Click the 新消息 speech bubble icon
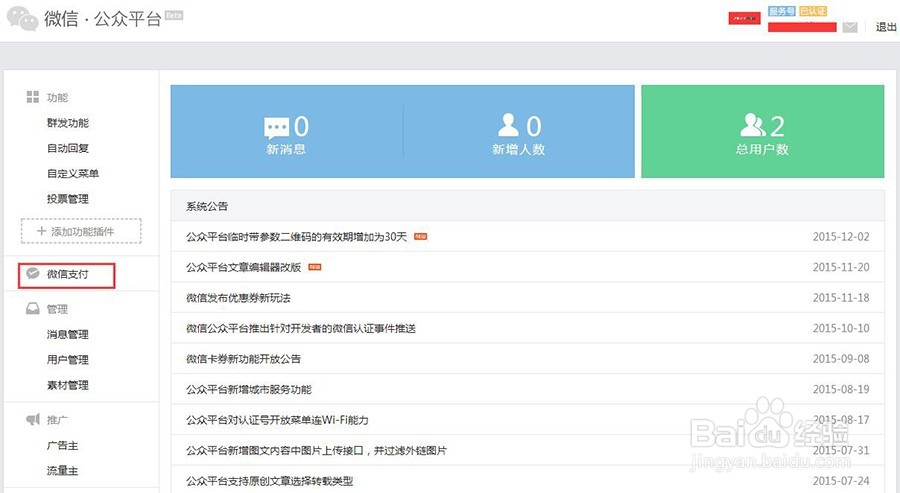 pyautogui.click(x=276, y=127)
